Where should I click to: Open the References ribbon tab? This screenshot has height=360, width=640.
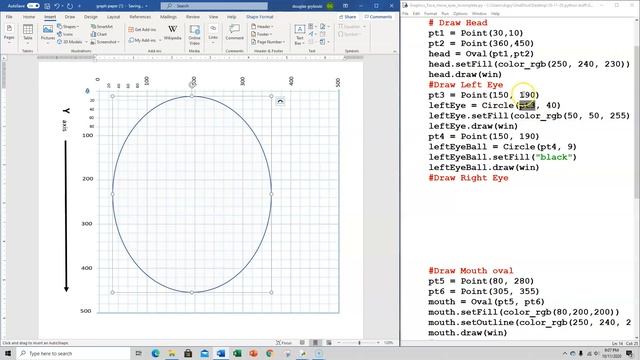tap(140, 17)
